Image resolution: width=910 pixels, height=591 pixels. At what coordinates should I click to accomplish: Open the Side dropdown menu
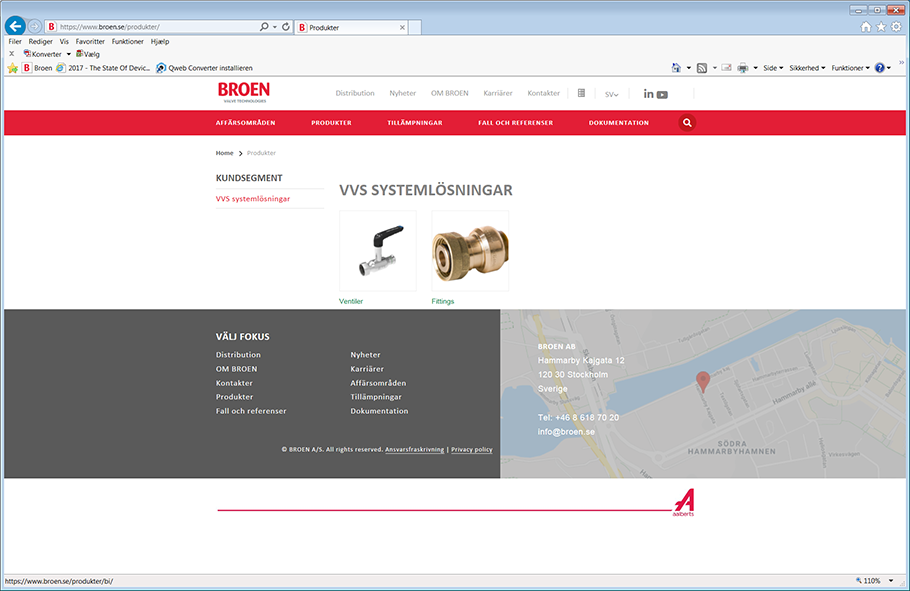click(x=773, y=68)
